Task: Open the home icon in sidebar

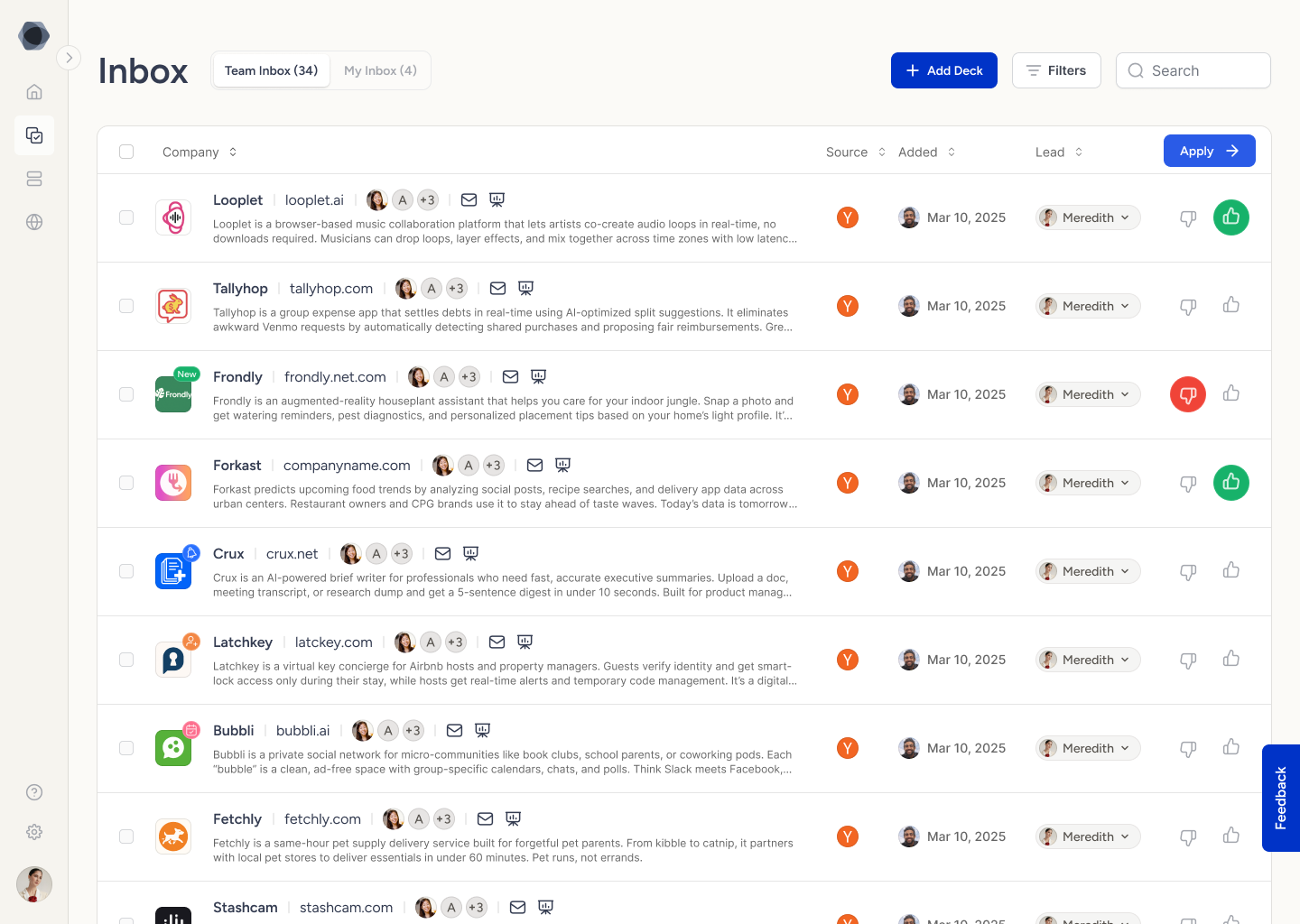Action: coord(34,92)
